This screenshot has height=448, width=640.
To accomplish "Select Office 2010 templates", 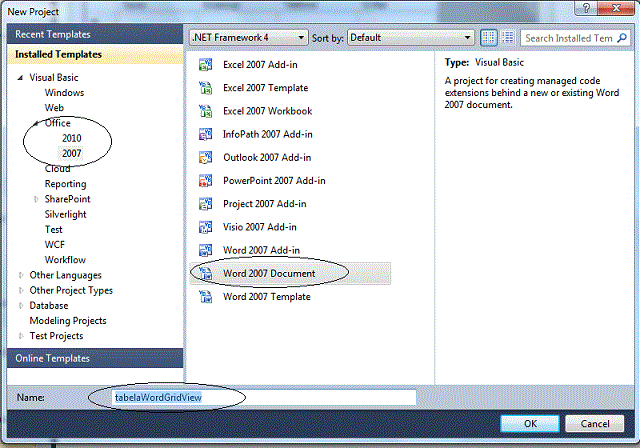I will coord(71,138).
